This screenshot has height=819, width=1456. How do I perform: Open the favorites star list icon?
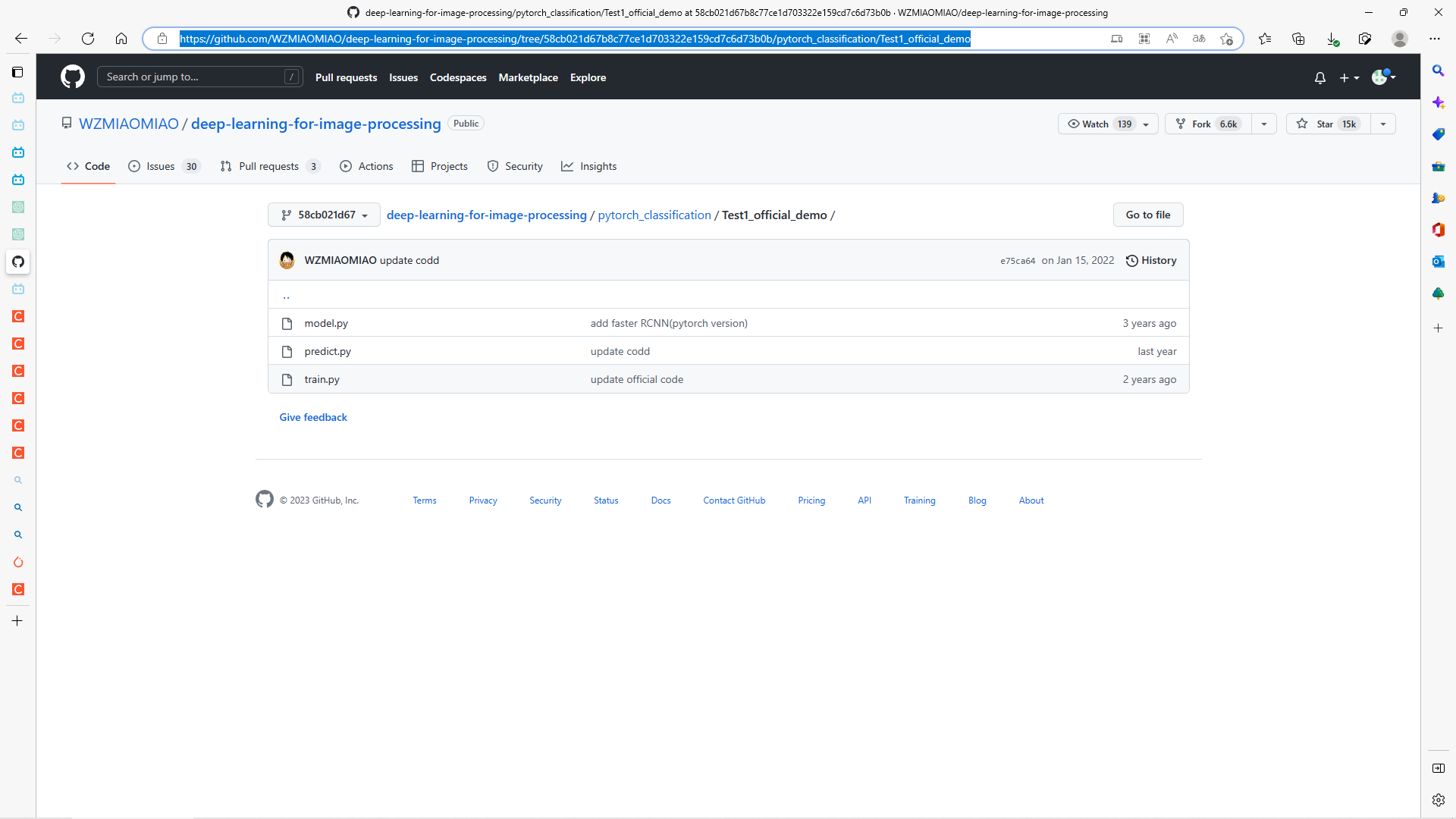[x=1265, y=39]
